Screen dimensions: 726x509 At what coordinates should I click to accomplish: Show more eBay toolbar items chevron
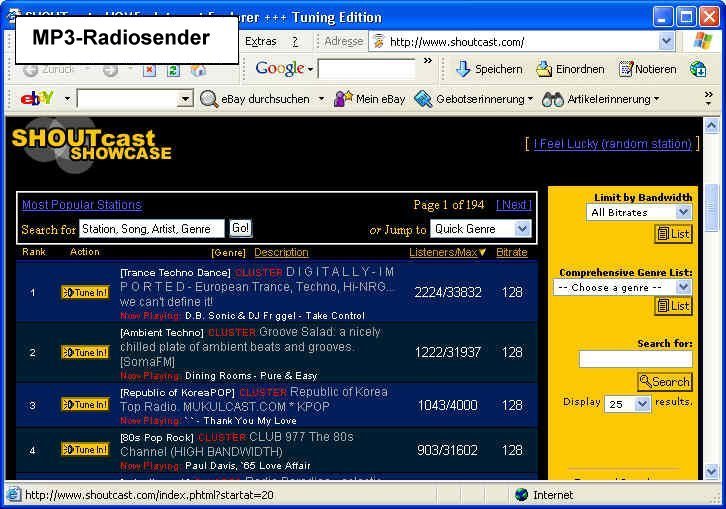708,97
